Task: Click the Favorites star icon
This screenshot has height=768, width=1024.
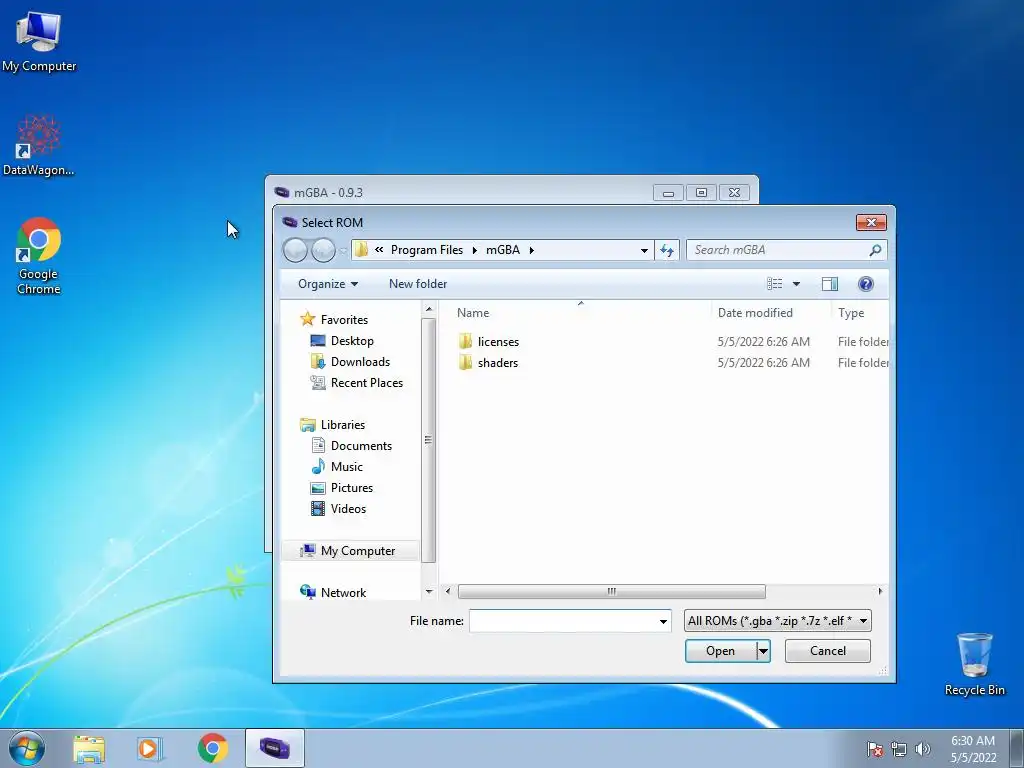Action: click(x=308, y=319)
